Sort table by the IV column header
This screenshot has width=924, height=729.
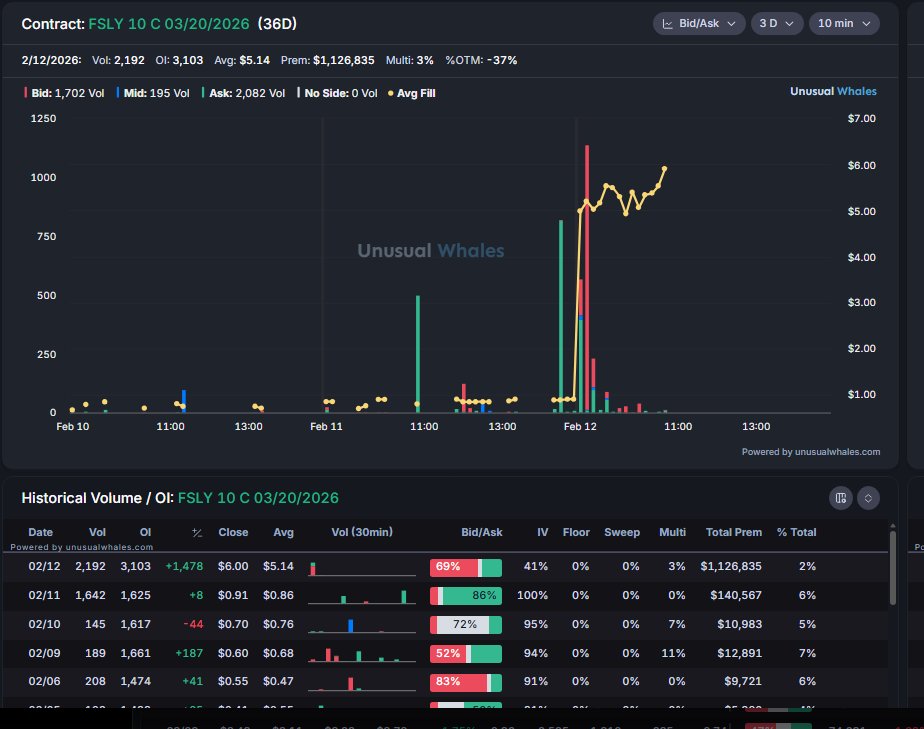pyautogui.click(x=542, y=533)
